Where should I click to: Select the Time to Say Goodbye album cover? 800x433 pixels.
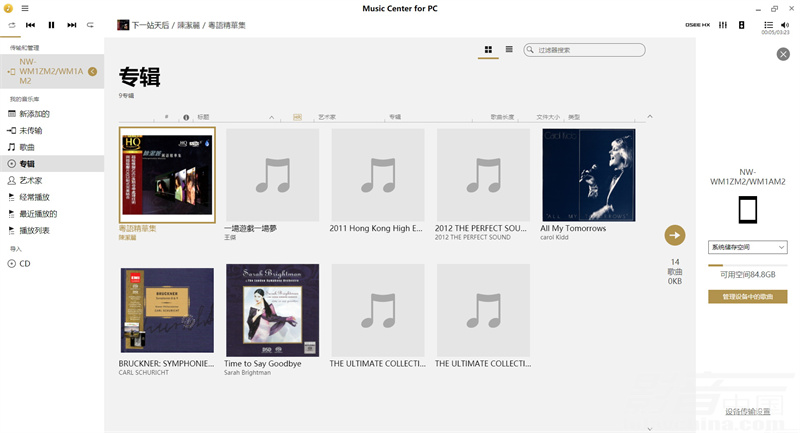tap(272, 310)
